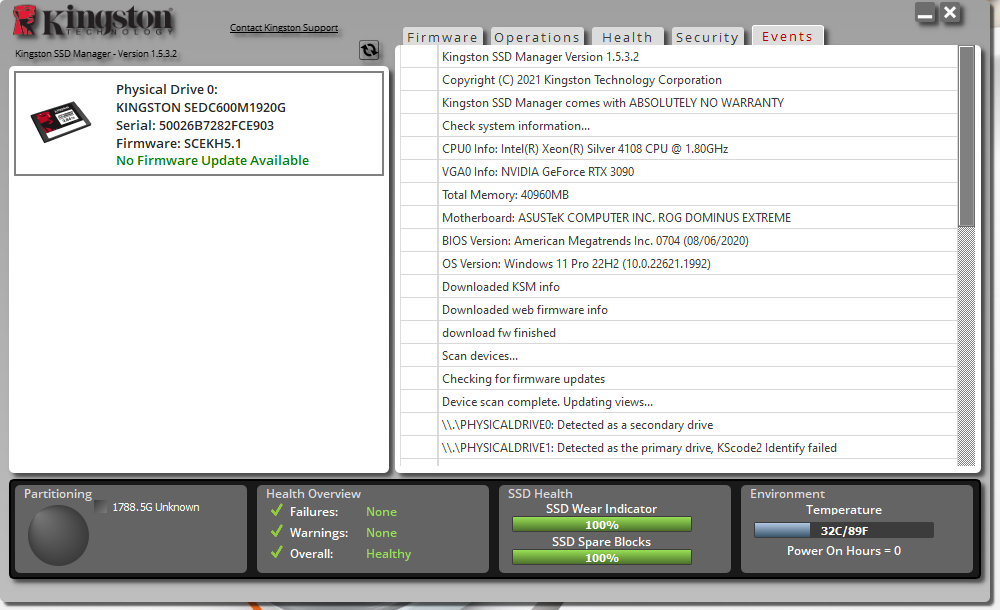Click the events list scrollbar thumb
This screenshot has height=610, width=1000.
(x=966, y=137)
